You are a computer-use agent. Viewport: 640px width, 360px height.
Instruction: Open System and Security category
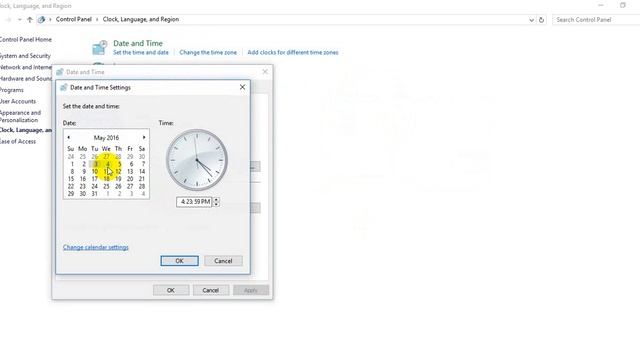(25, 56)
